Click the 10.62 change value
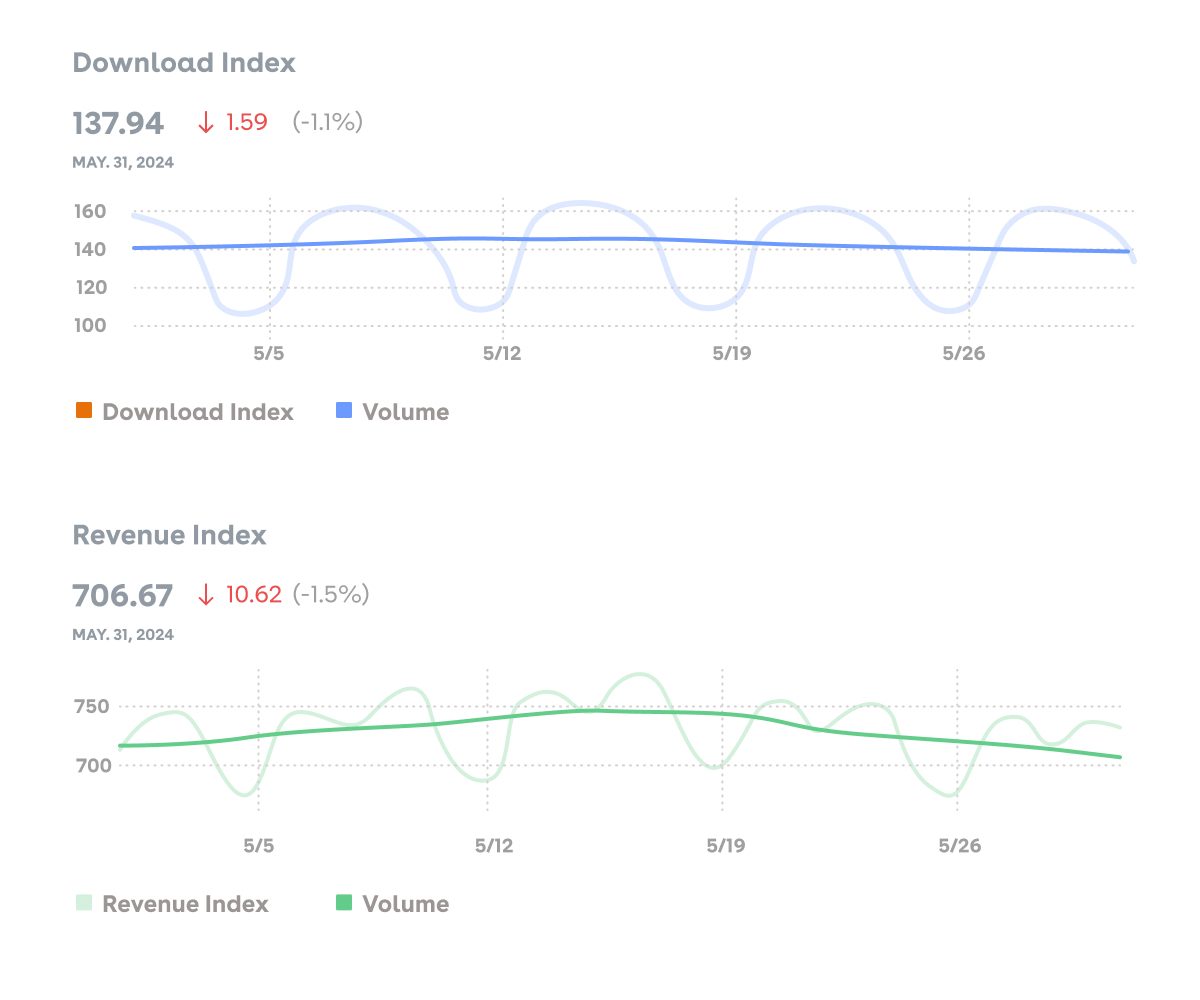The height and width of the screenshot is (1000, 1200). point(253,594)
